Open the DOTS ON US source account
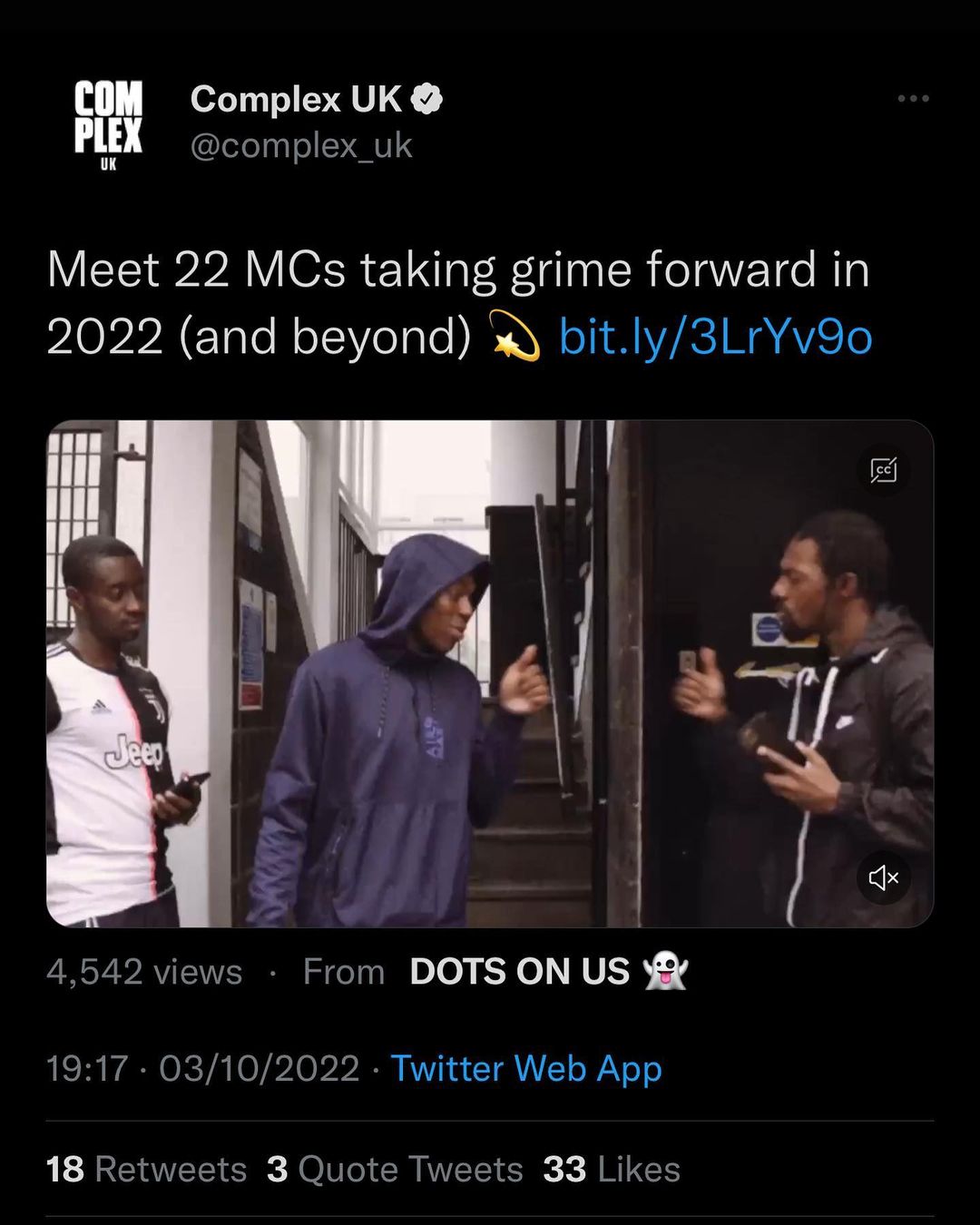The image size is (980, 1225). pos(519,972)
